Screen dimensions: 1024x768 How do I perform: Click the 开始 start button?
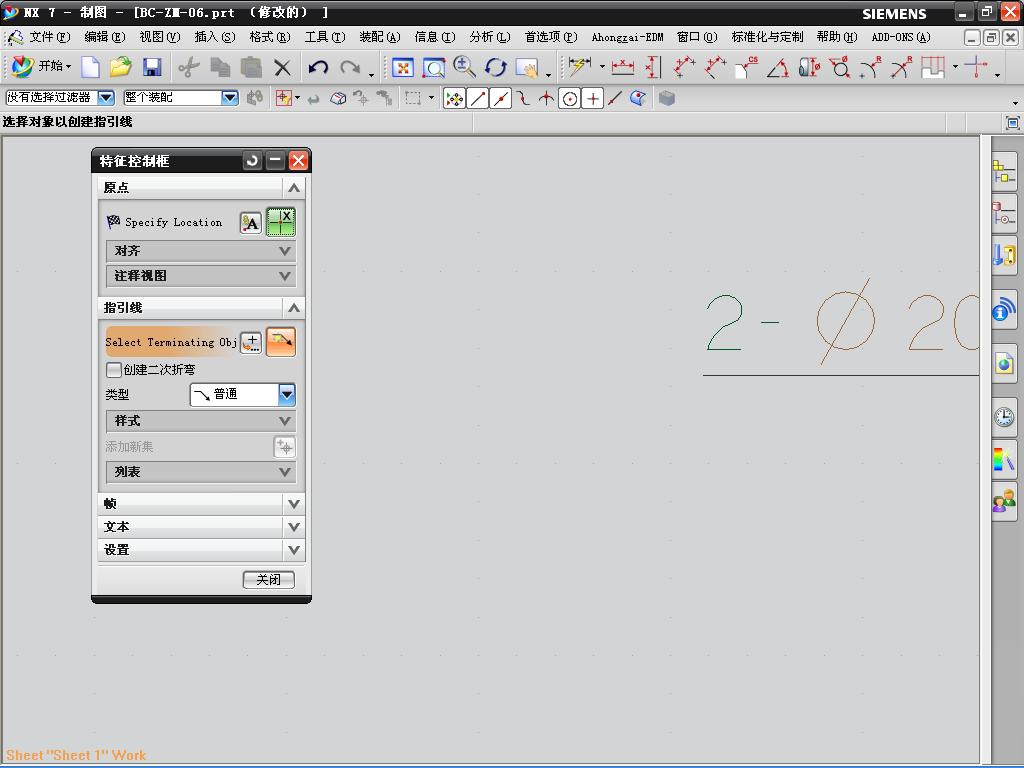click(x=40, y=66)
